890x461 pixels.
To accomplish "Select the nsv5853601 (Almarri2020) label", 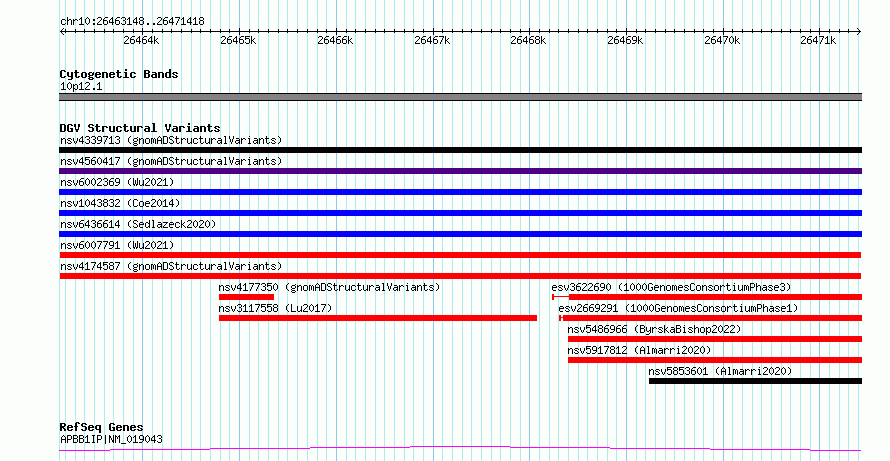I will pyautogui.click(x=720, y=371).
